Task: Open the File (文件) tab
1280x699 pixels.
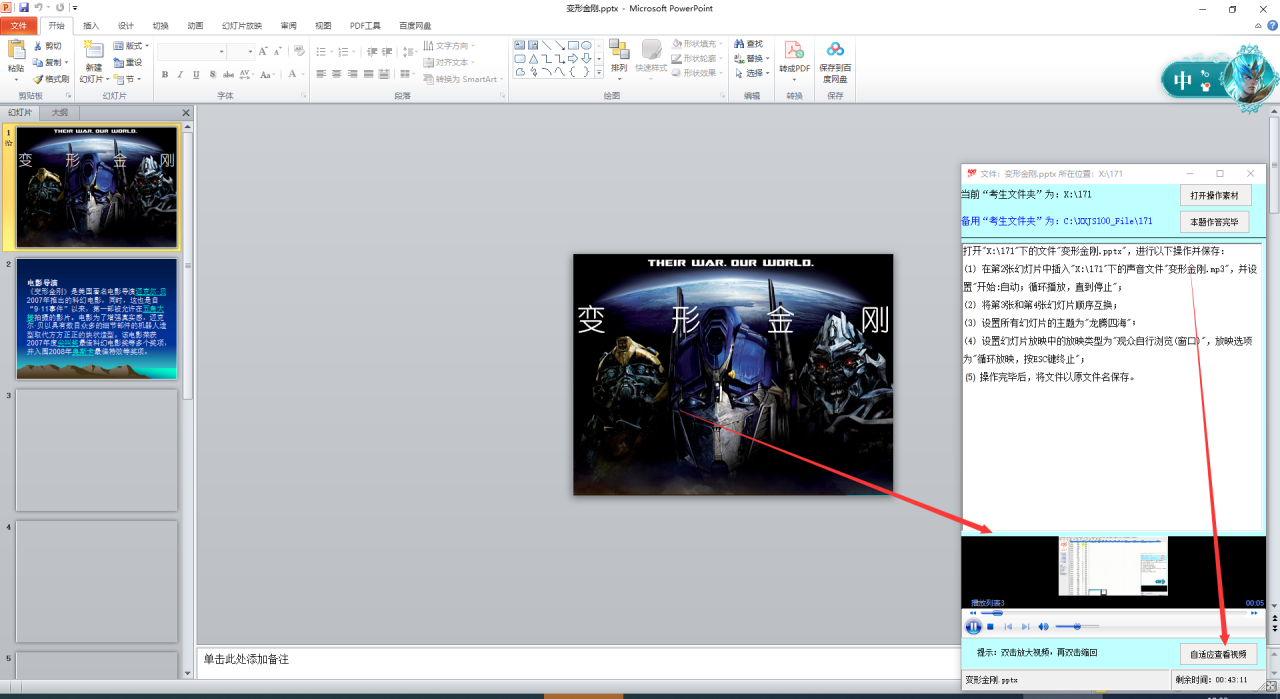Action: point(19,25)
